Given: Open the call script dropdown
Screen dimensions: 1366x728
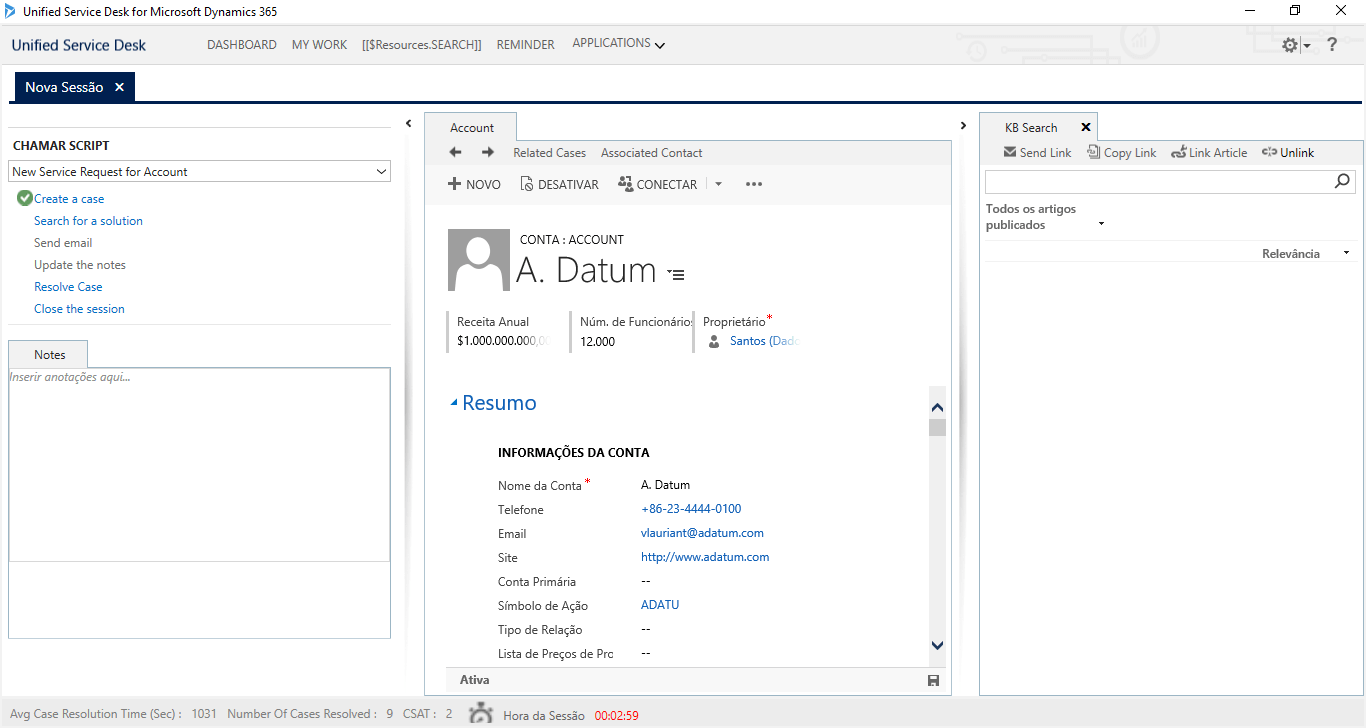Looking at the screenshot, I should [380, 172].
